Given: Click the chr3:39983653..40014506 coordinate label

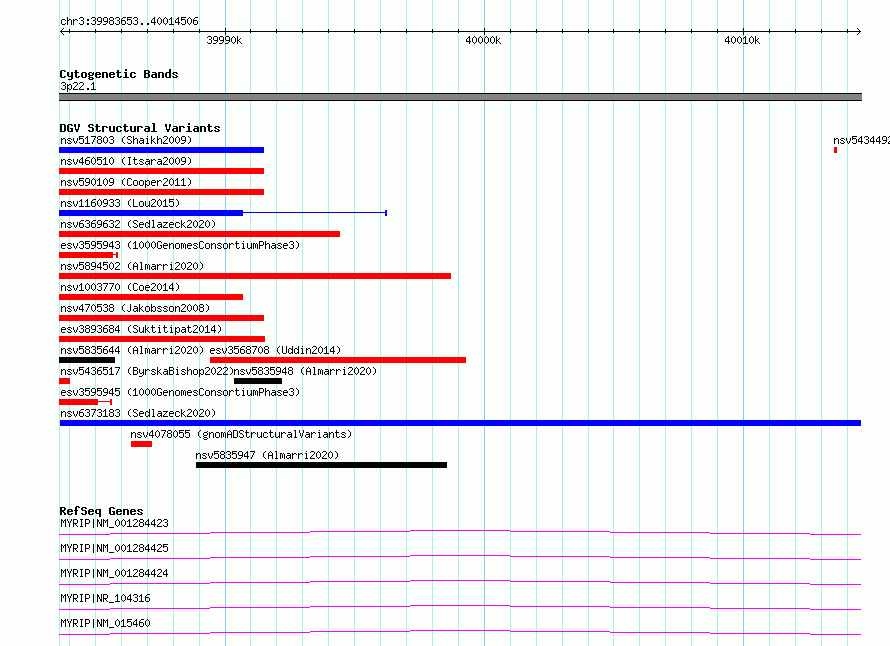Looking at the screenshot, I should 129,21.
